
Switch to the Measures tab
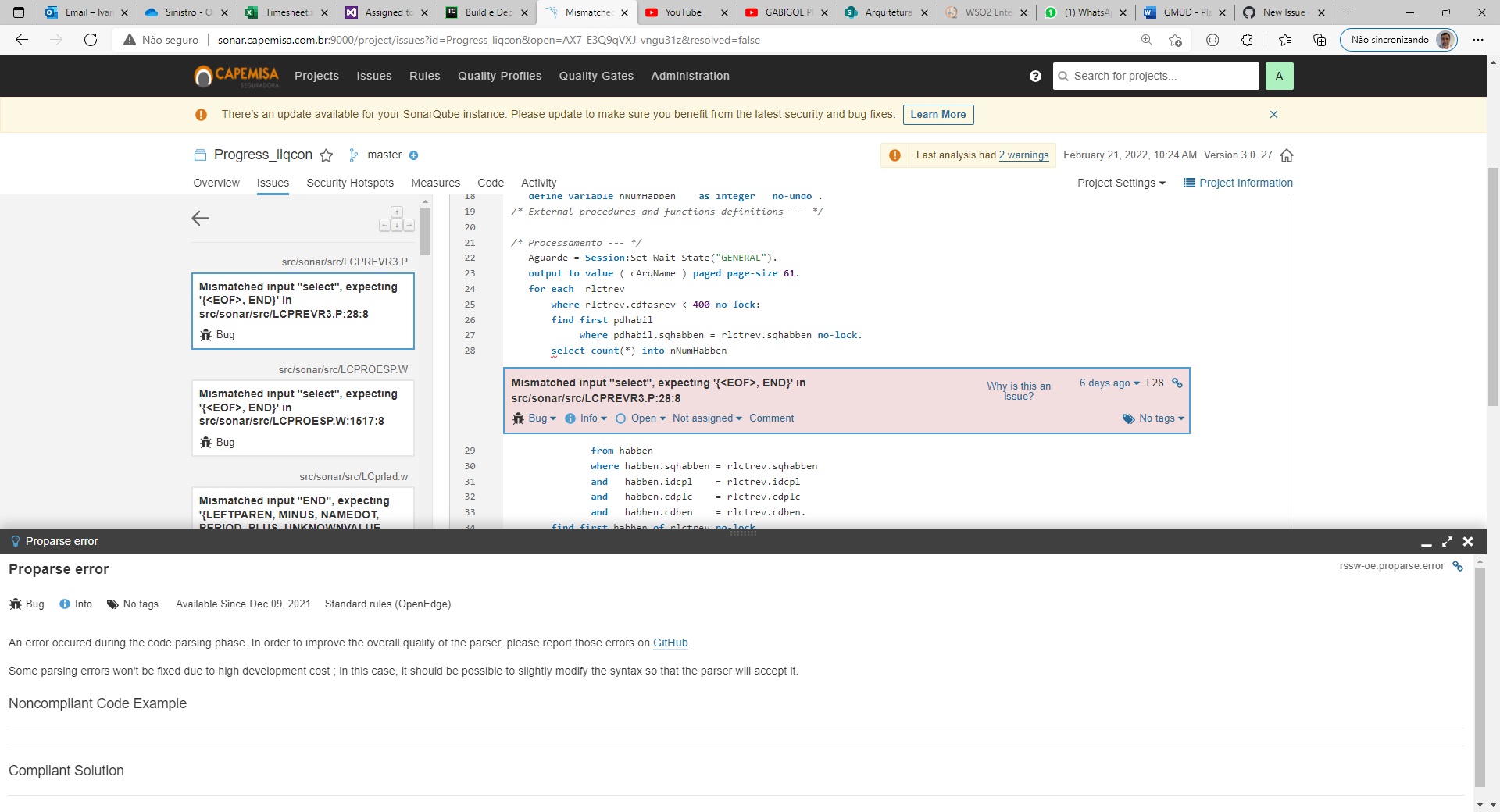pyautogui.click(x=435, y=183)
